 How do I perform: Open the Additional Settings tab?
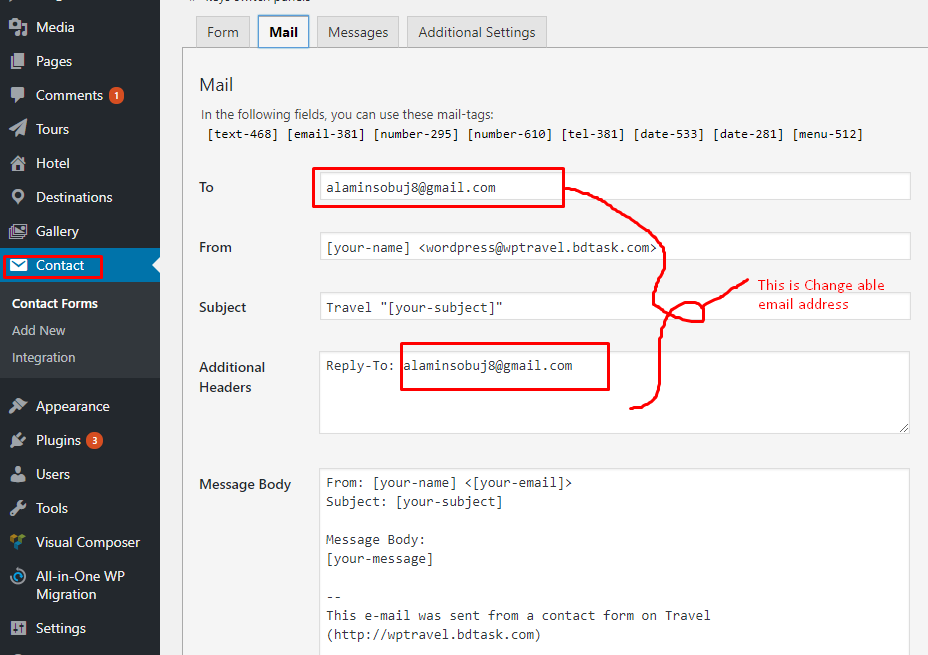477,32
